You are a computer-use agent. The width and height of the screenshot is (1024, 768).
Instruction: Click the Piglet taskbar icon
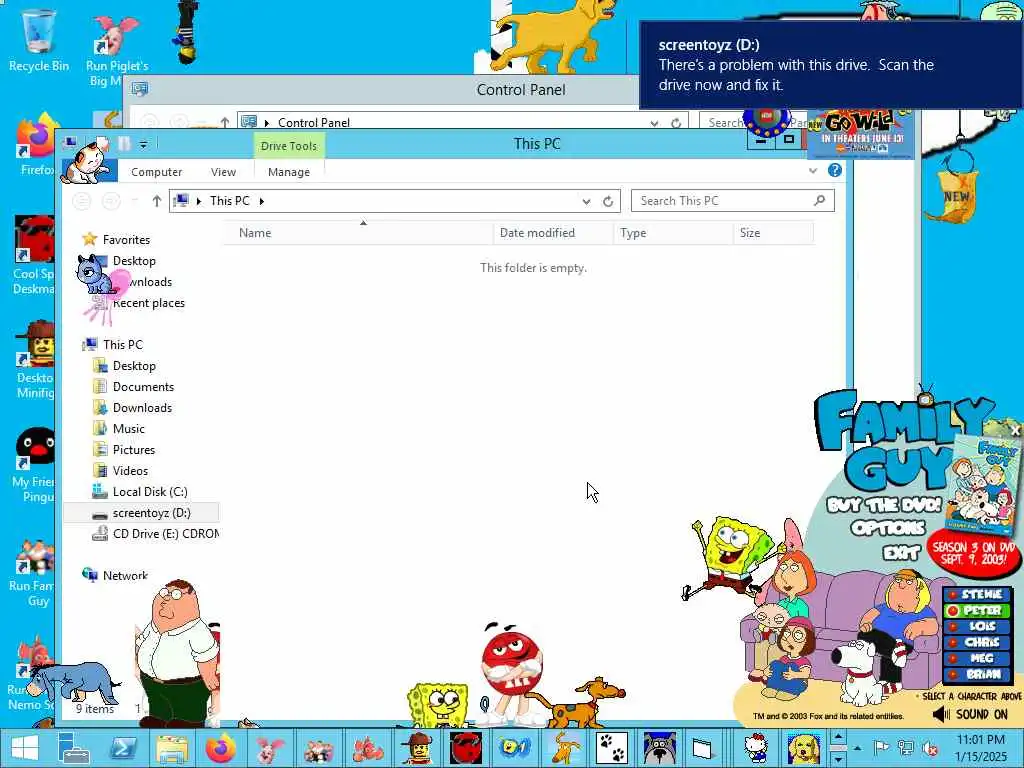click(269, 748)
